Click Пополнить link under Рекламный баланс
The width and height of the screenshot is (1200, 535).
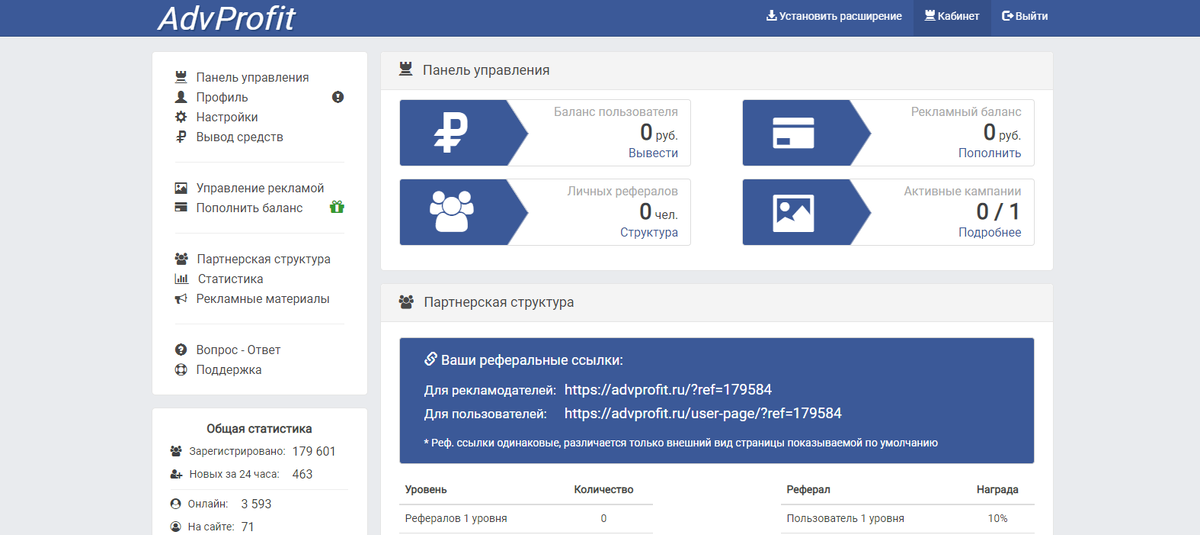(x=990, y=153)
